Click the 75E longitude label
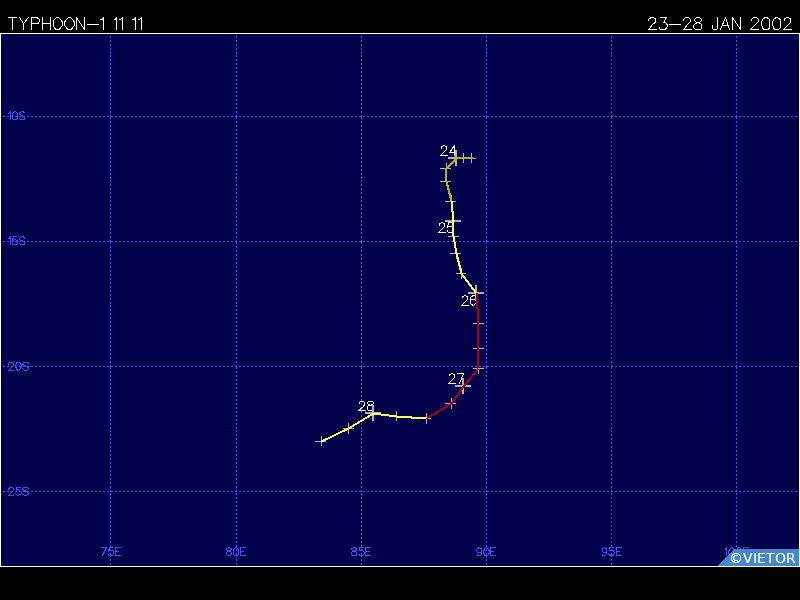Screen dimensions: 800x600 [x=111, y=552]
